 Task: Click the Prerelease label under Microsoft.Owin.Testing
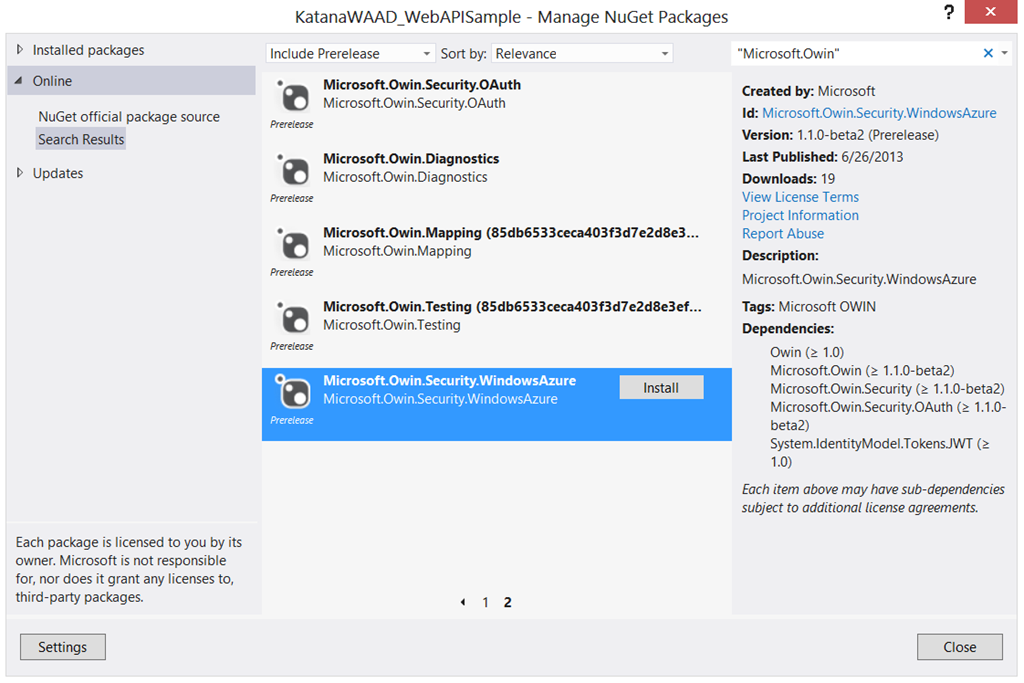292,346
